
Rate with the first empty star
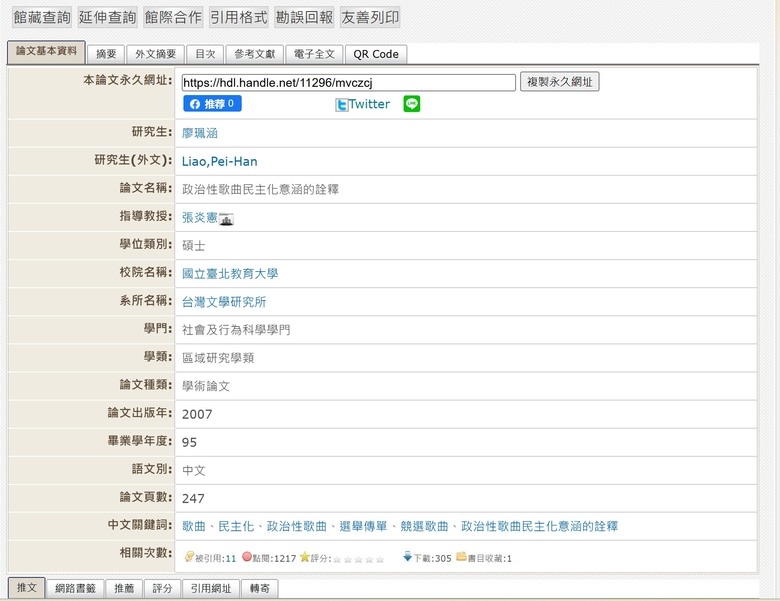tap(337, 559)
